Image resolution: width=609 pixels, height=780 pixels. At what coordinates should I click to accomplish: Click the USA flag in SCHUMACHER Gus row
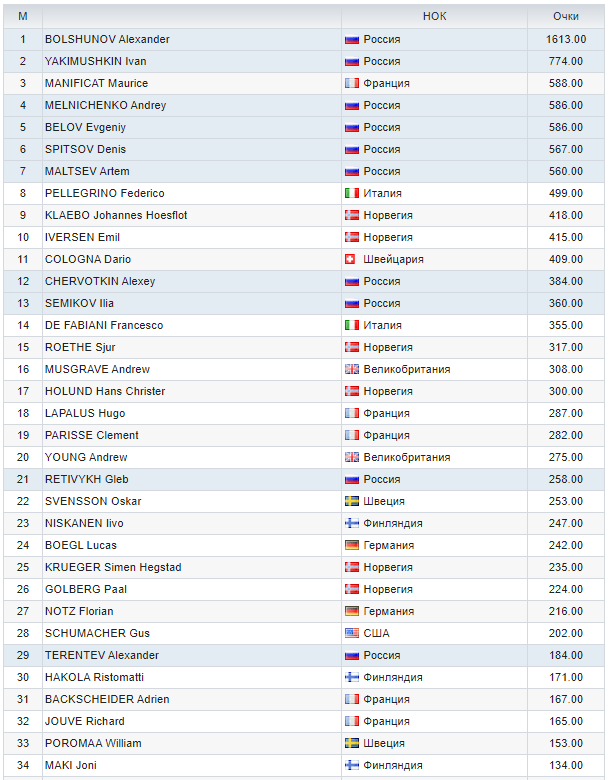point(351,633)
